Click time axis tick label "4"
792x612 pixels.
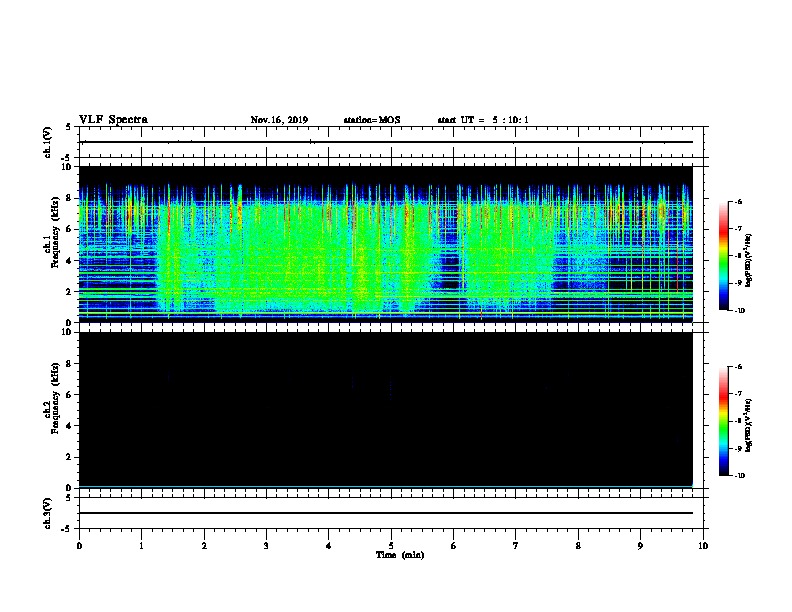(x=329, y=546)
